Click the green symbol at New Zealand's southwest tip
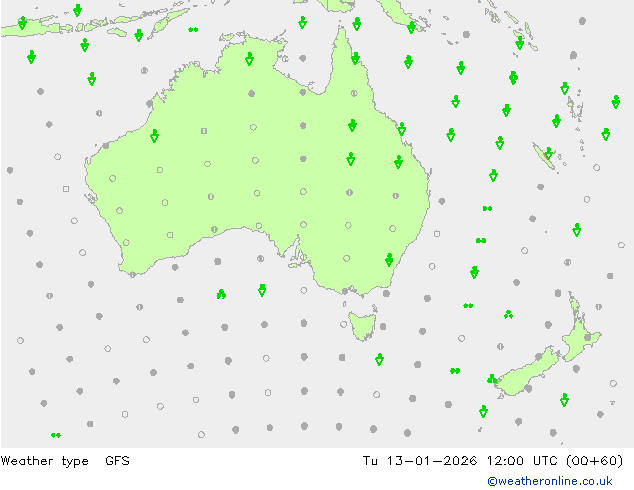Screen dimensions: 634x490 tap(492, 379)
